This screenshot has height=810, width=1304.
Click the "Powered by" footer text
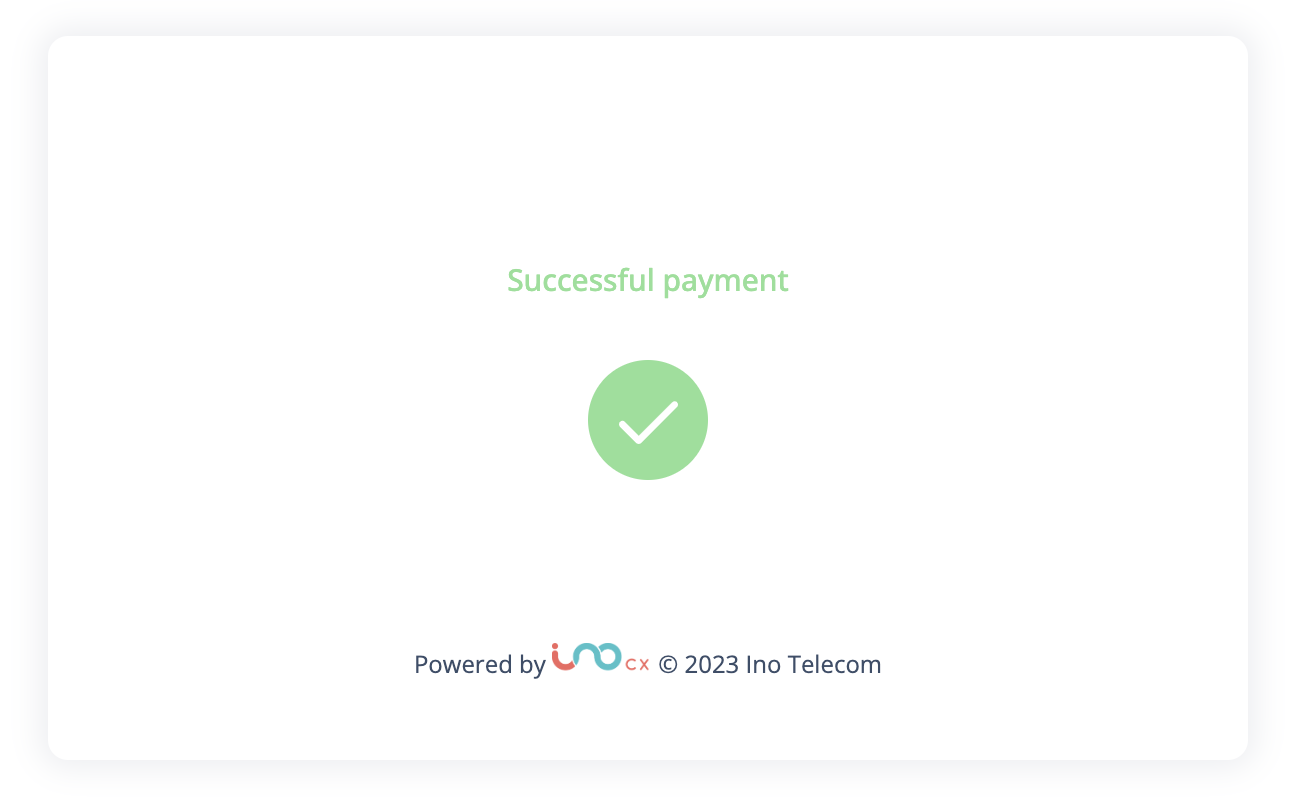(480, 665)
